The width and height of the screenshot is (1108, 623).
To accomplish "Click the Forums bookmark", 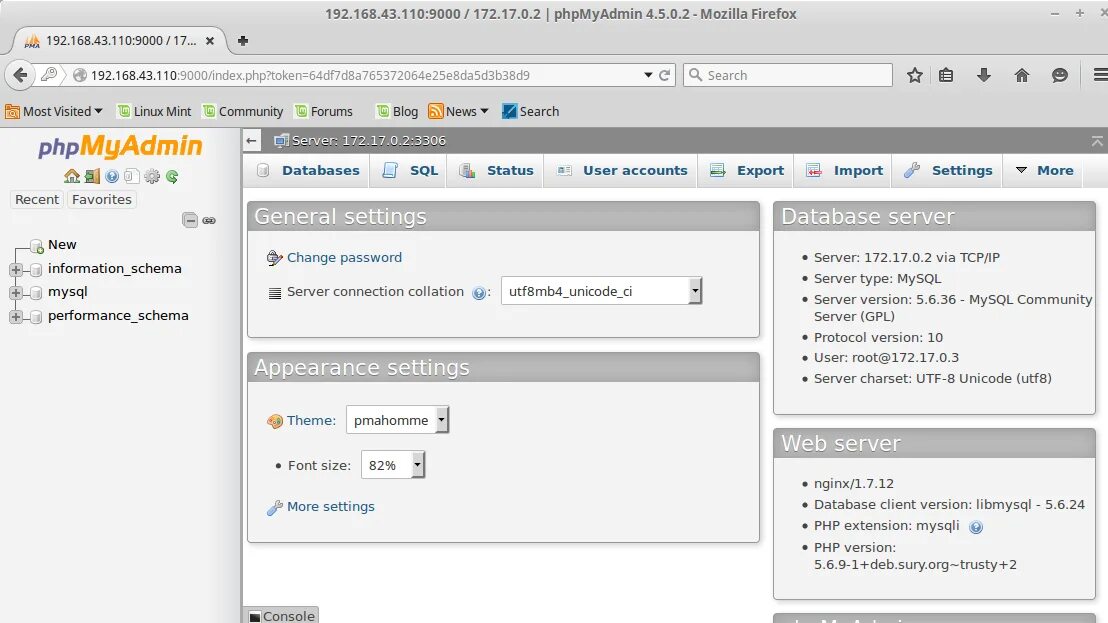I will (x=324, y=111).
